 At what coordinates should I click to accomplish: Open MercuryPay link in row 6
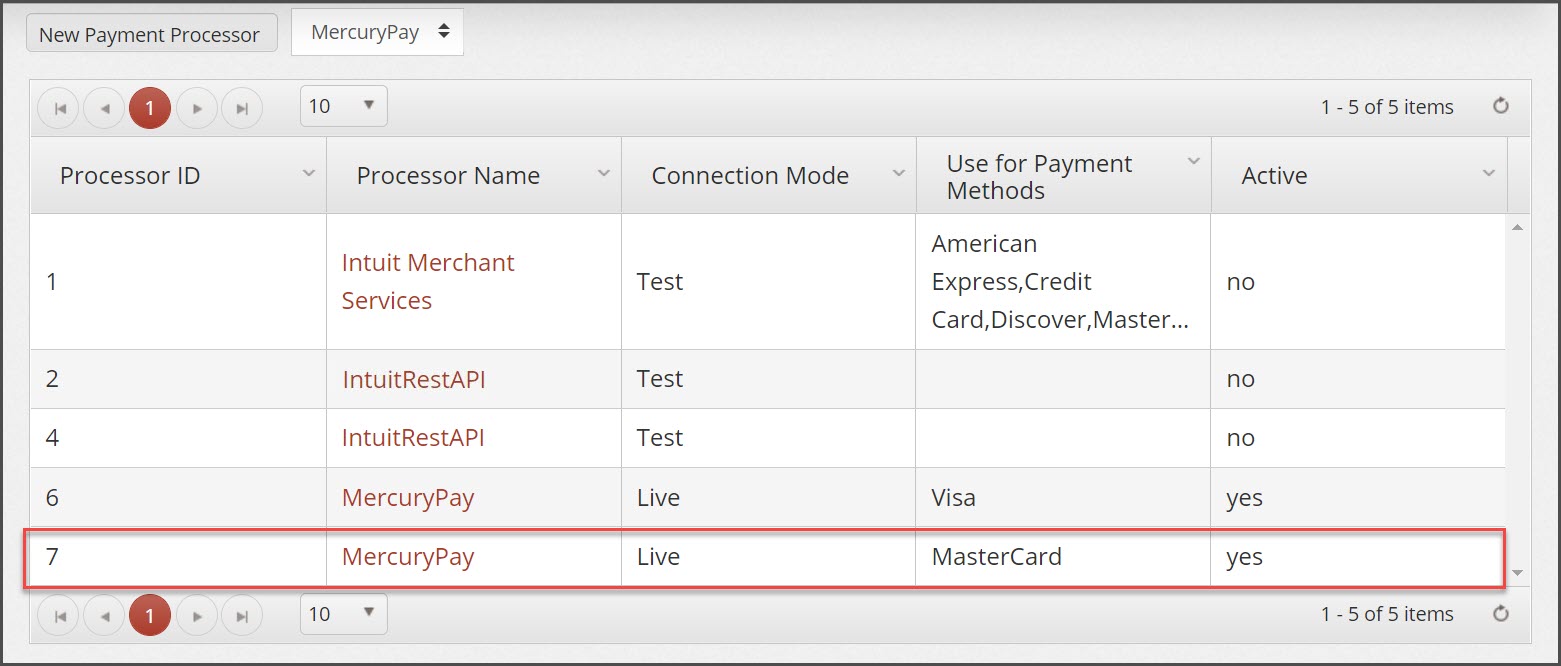408,498
